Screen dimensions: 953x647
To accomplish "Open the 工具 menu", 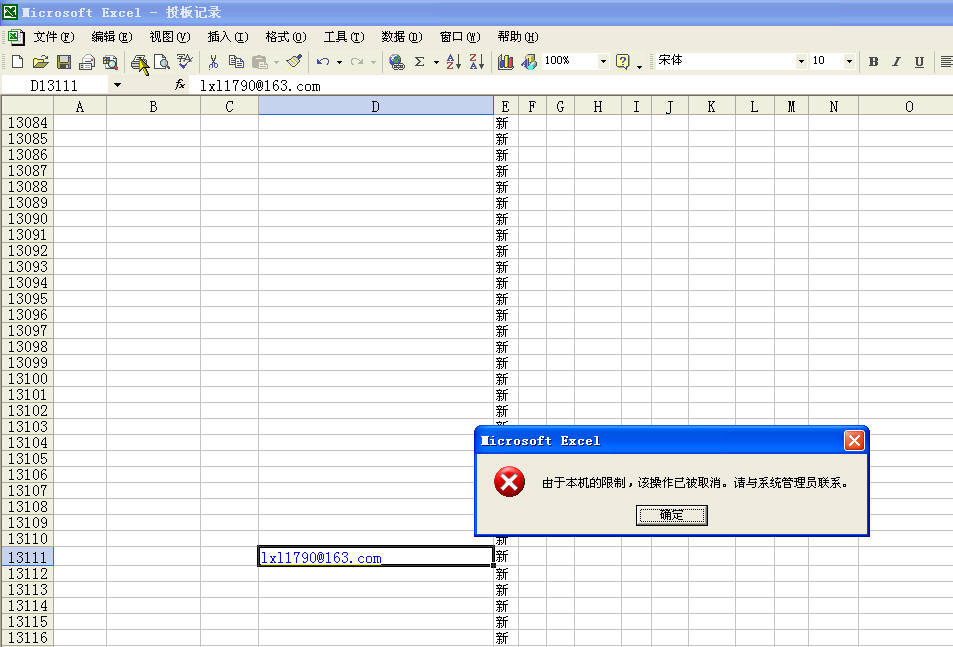I will pos(344,37).
